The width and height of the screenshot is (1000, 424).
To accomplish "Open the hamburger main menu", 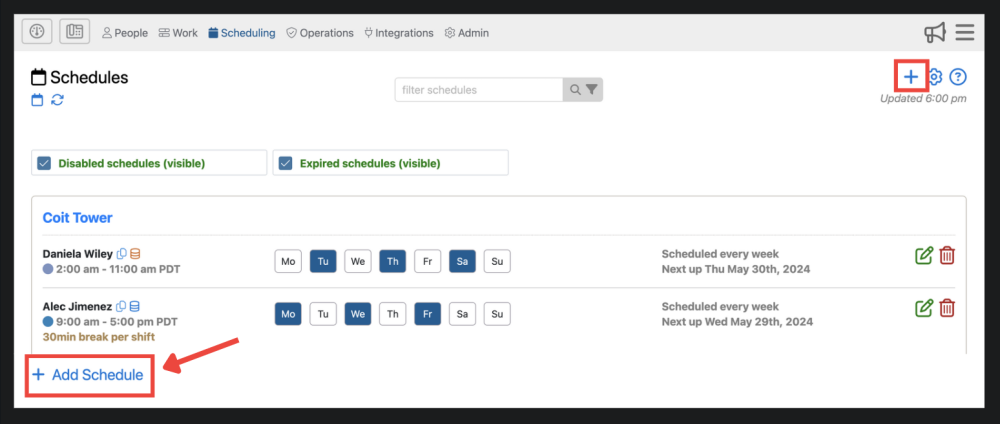I will pos(965,33).
